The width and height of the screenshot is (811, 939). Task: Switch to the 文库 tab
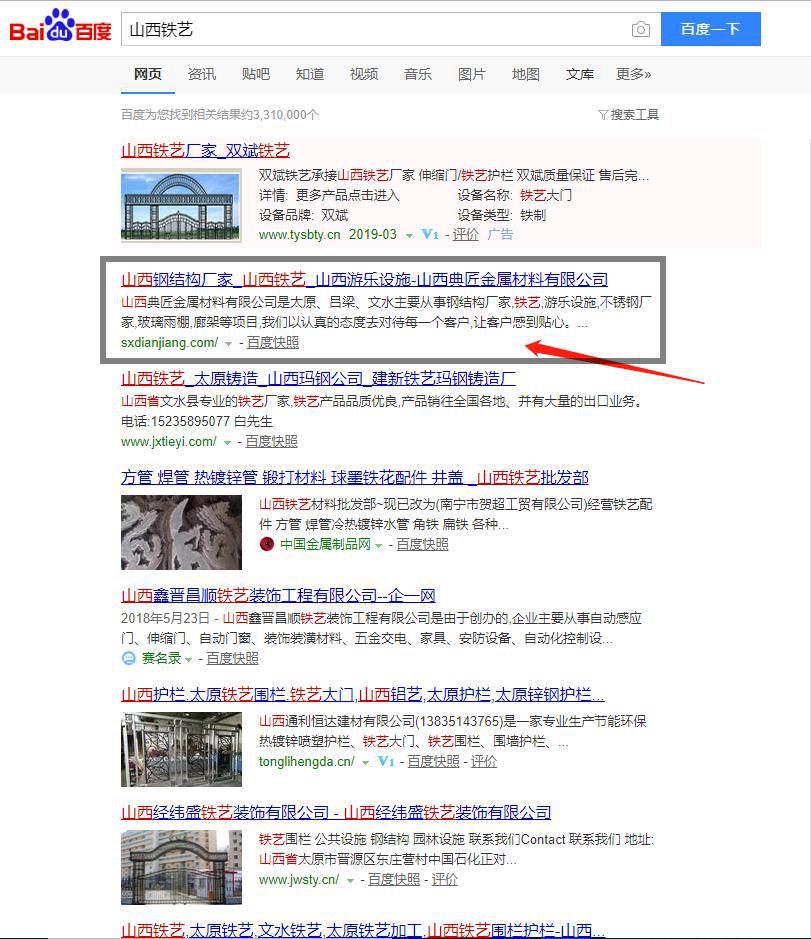coord(579,74)
